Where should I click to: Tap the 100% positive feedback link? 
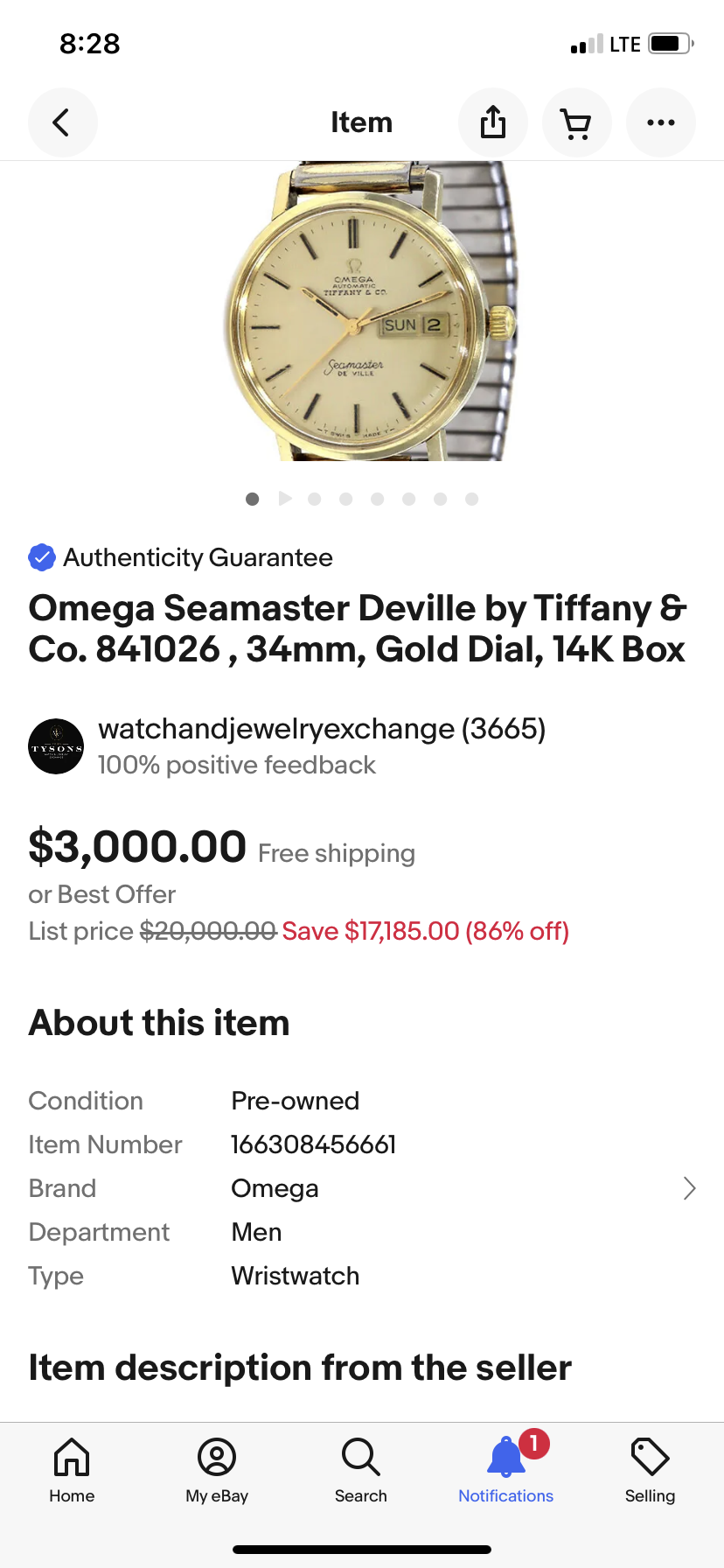[x=236, y=765]
